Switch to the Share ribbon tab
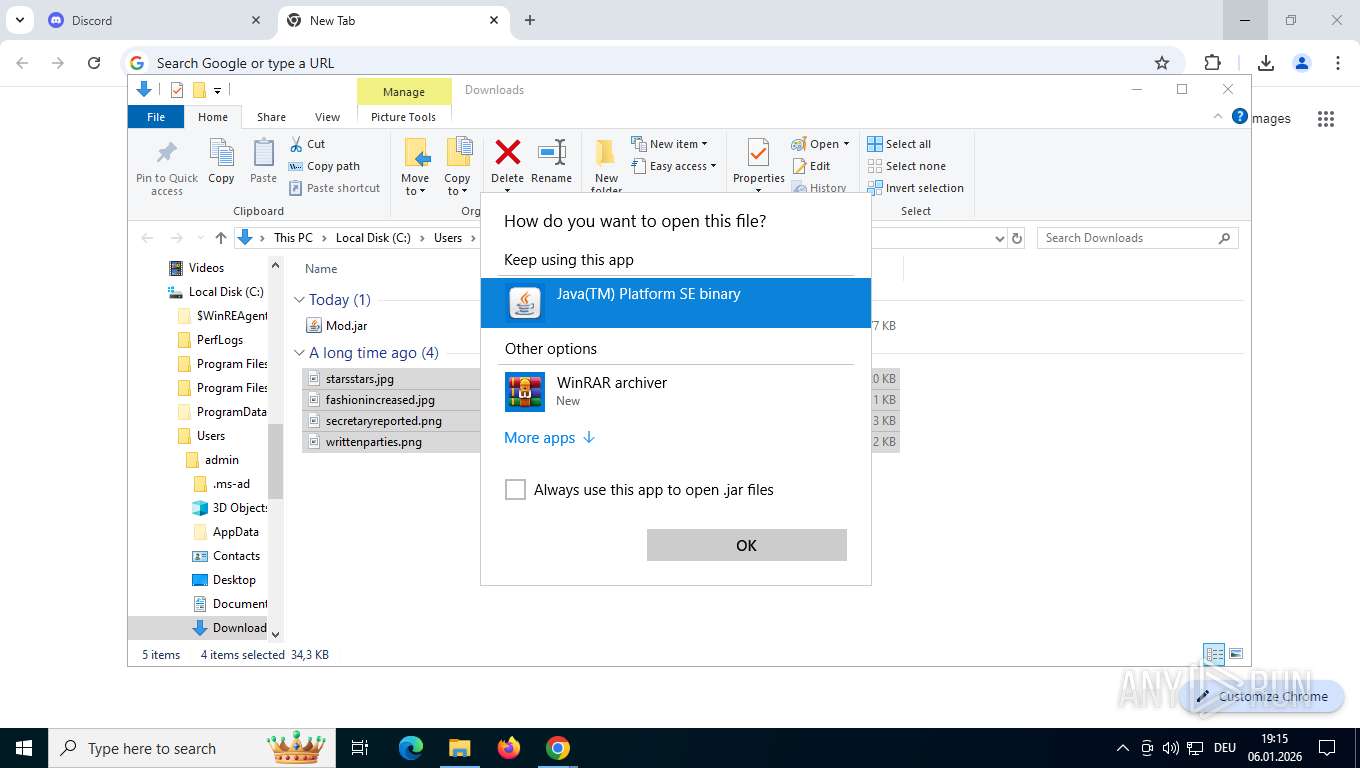The height and width of the screenshot is (768, 1360). (271, 117)
